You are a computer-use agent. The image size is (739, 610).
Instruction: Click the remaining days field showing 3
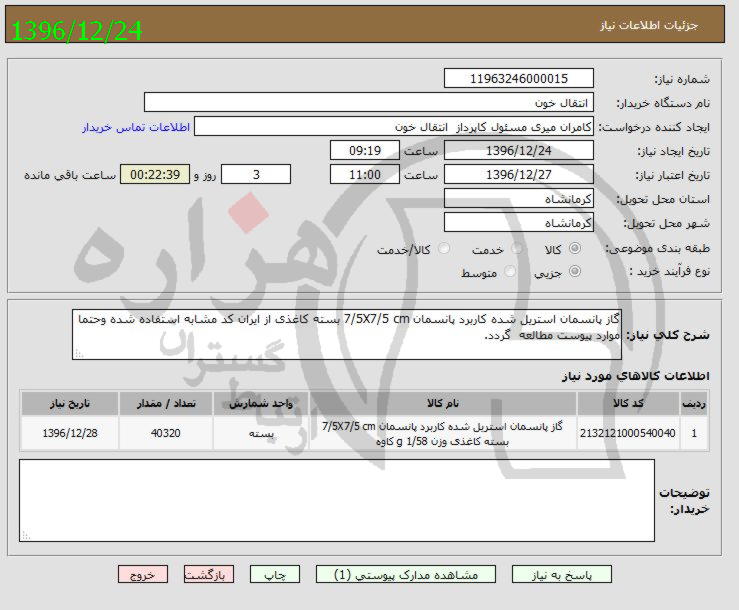tap(256, 174)
